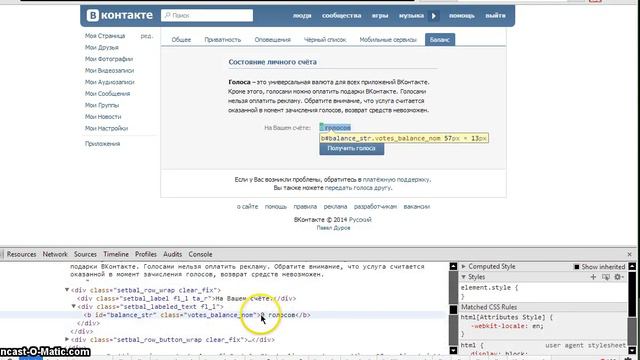Open the разработчикам footer link
Viewport: 640px width, 360px height.
tap(375, 207)
